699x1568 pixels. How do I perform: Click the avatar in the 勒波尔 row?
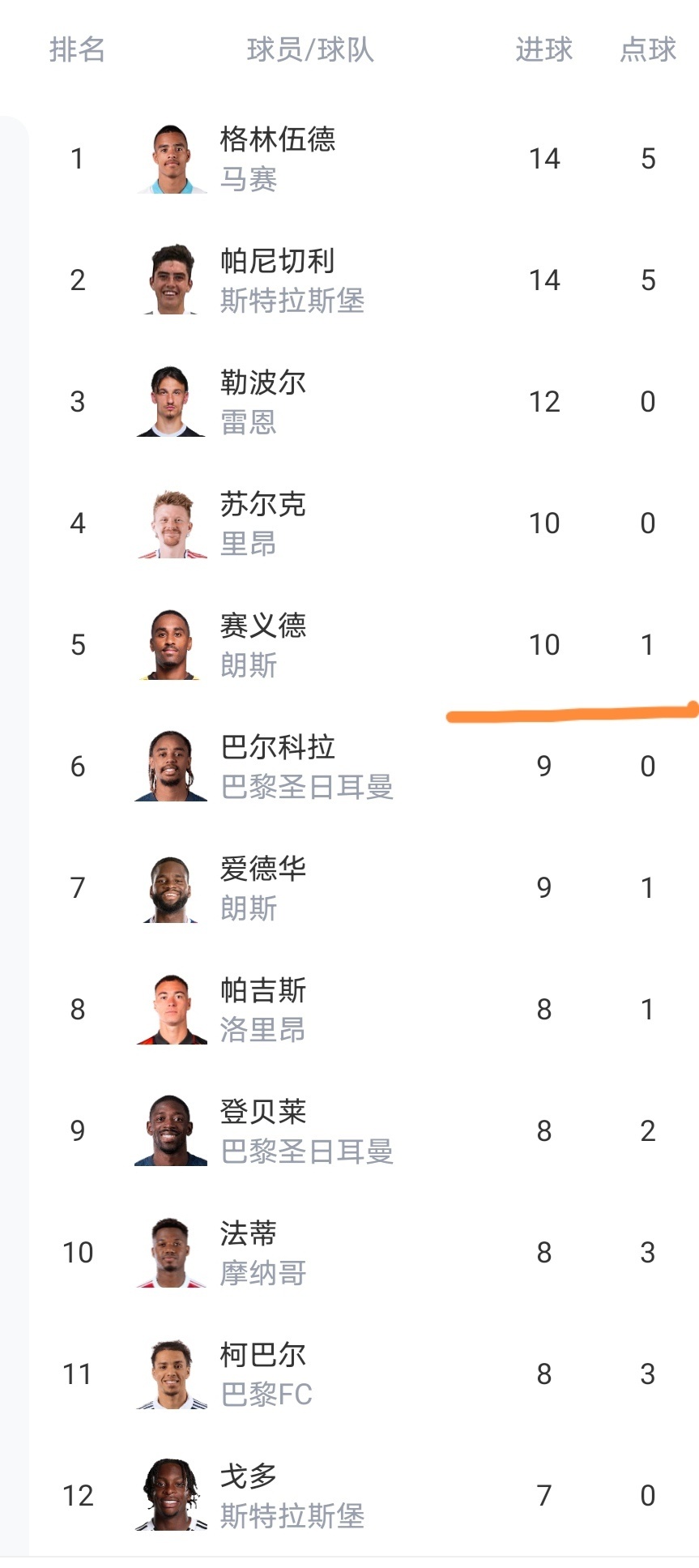click(x=171, y=402)
